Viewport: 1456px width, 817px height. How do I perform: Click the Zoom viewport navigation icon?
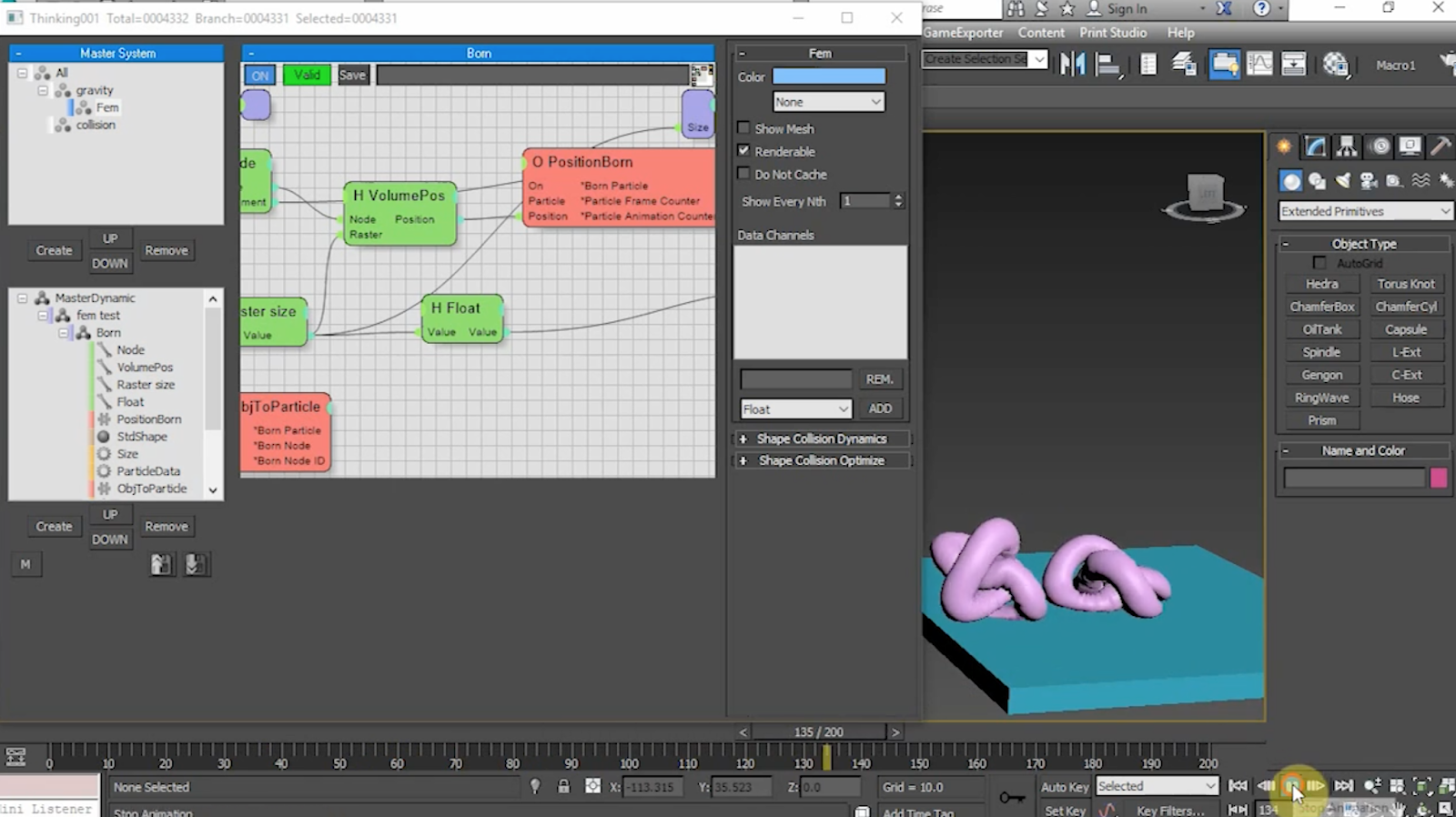(1372, 786)
